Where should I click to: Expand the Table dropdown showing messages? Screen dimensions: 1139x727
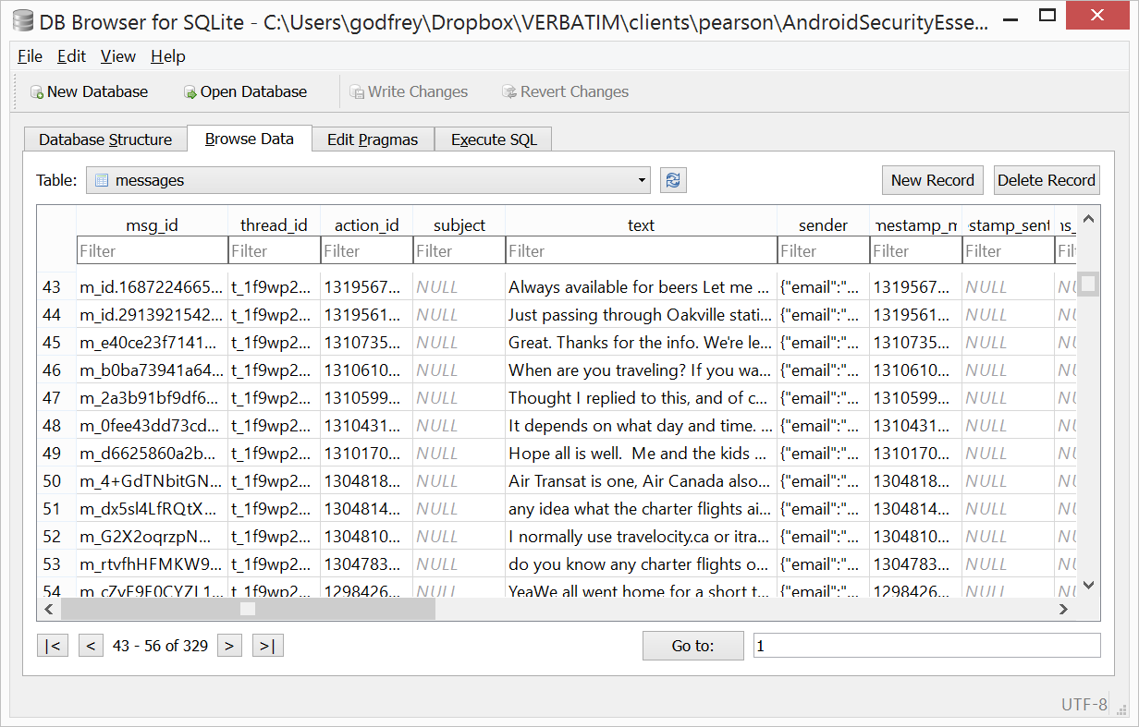[x=368, y=180]
